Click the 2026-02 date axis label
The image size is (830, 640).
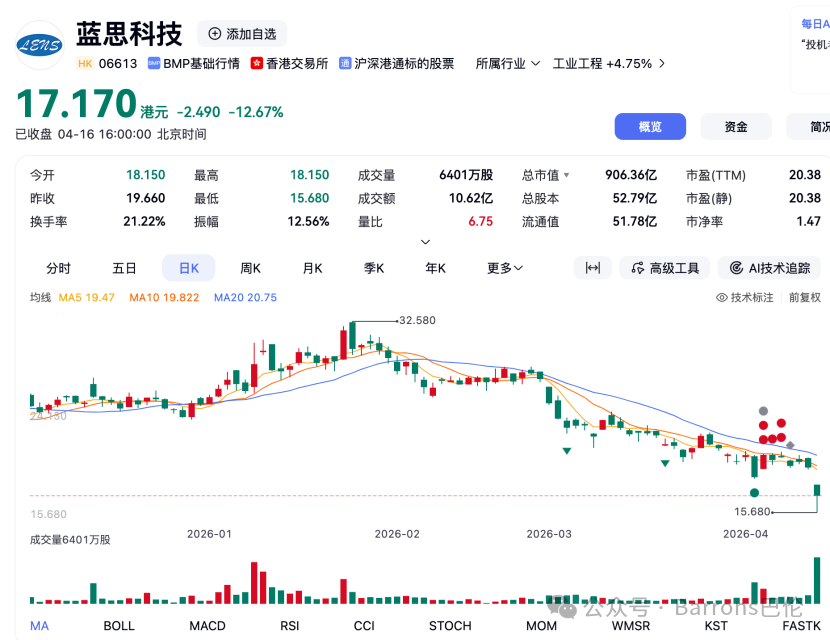[x=397, y=534]
